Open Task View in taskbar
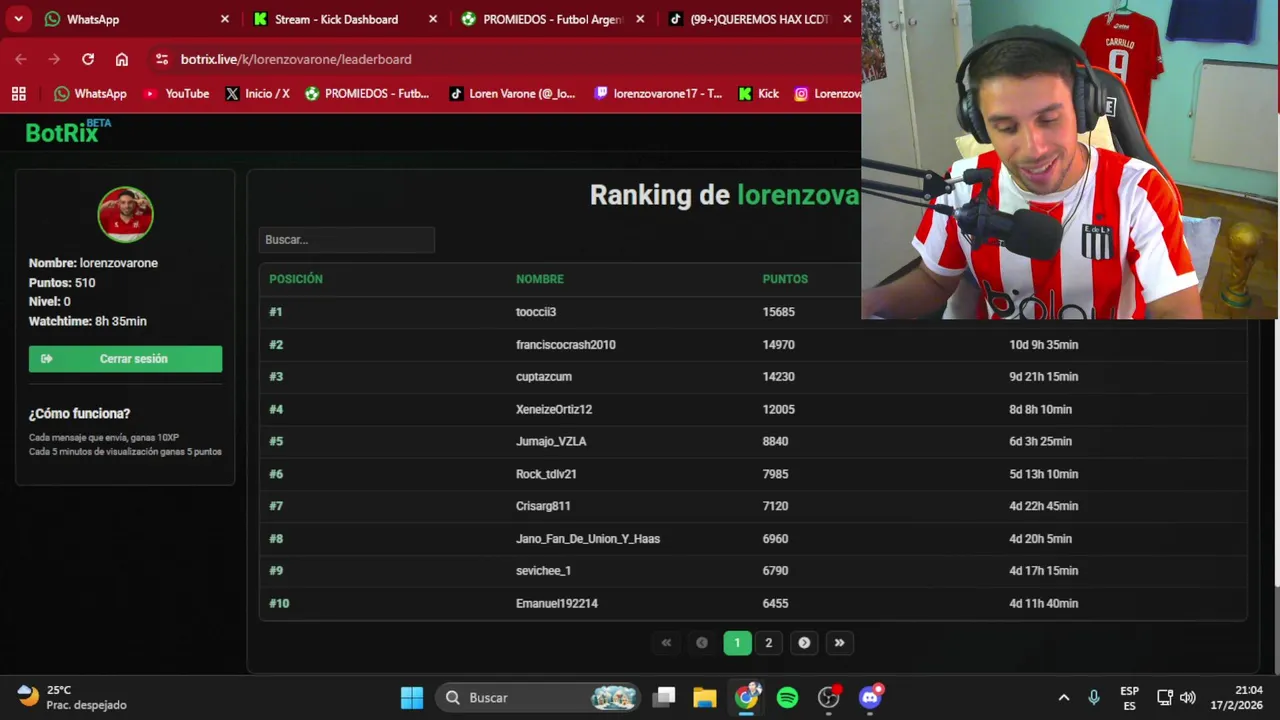This screenshot has width=1280, height=720. (665, 698)
